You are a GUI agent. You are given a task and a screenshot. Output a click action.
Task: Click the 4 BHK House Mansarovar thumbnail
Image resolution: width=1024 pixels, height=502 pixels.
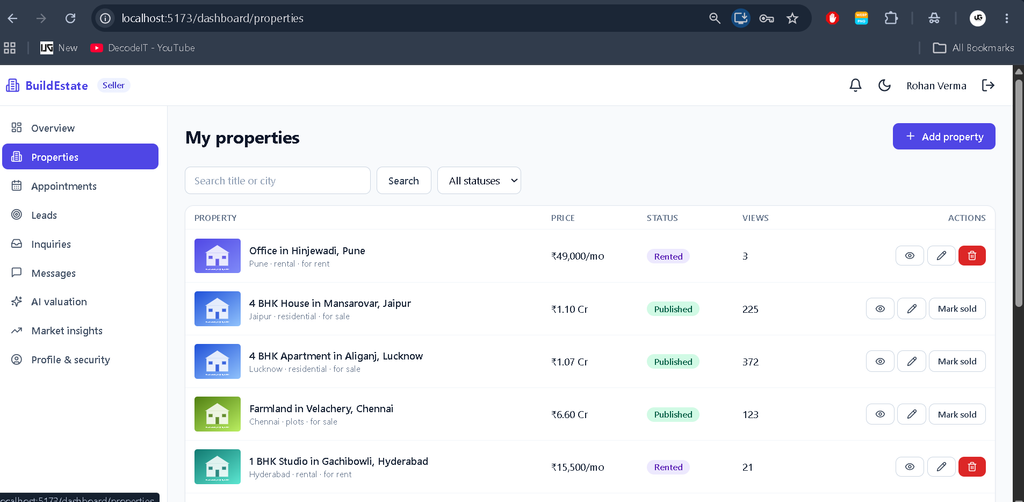coord(217,309)
